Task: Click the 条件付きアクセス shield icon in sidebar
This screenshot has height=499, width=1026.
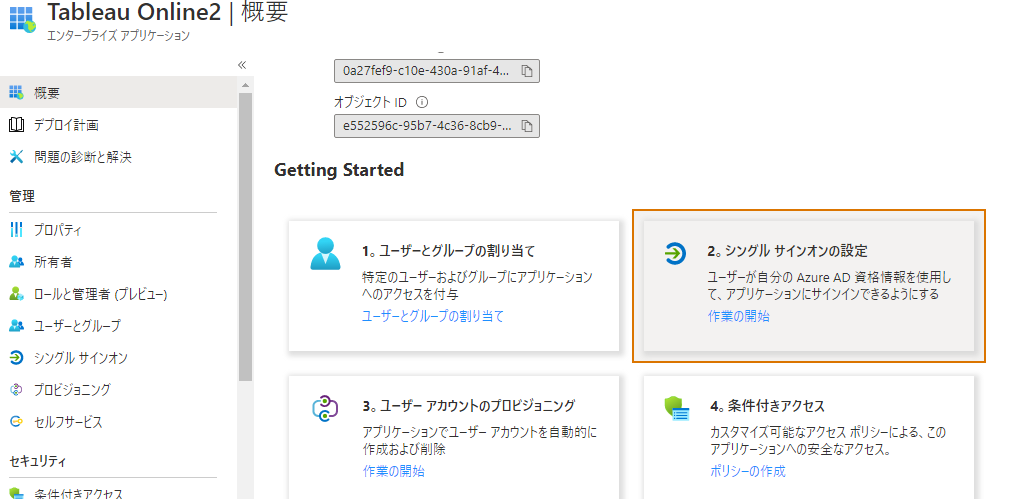Action: pos(16,494)
